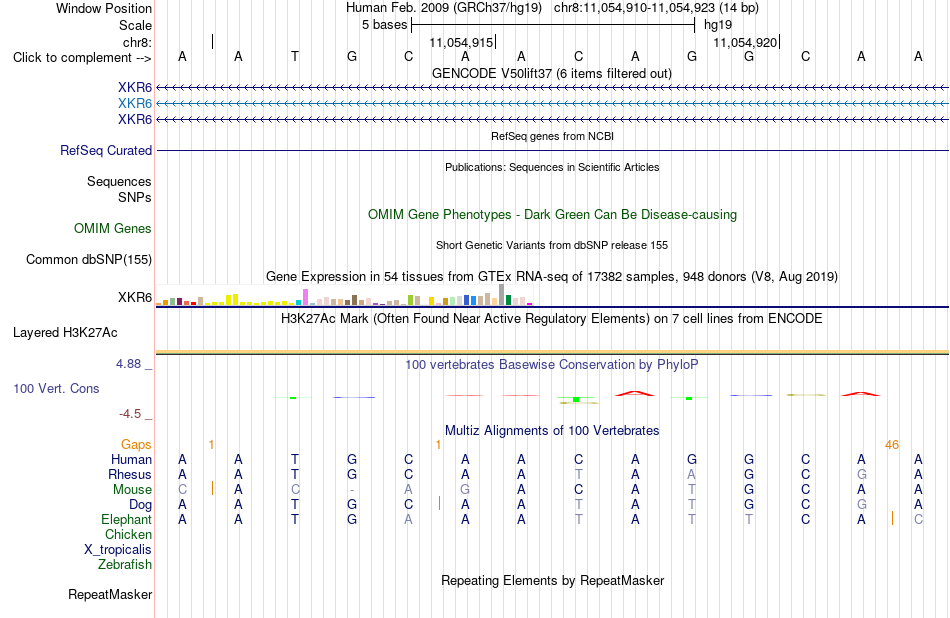This screenshot has width=950, height=618.
Task: Open 'Multiz Alignments of 100 Vertebrates' title
Action: tap(552, 431)
